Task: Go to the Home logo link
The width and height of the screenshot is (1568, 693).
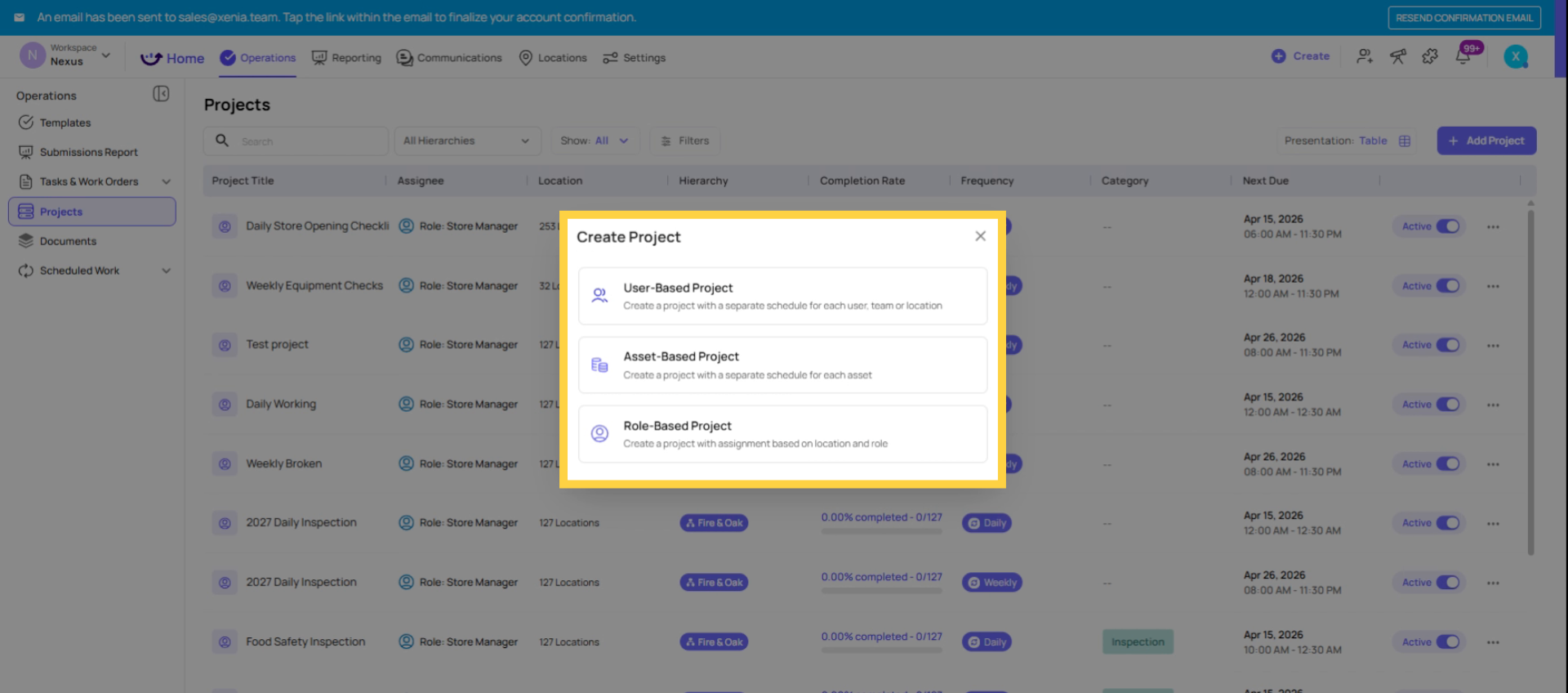Action: point(172,58)
